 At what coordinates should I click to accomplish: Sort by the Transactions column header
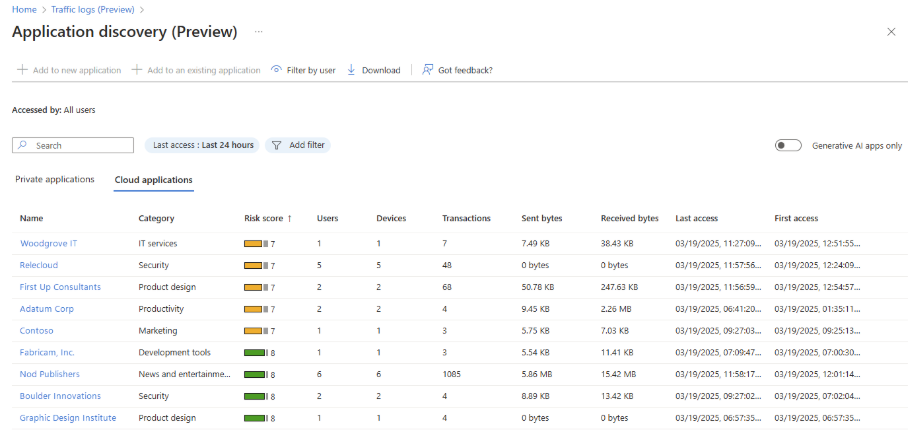tap(466, 218)
